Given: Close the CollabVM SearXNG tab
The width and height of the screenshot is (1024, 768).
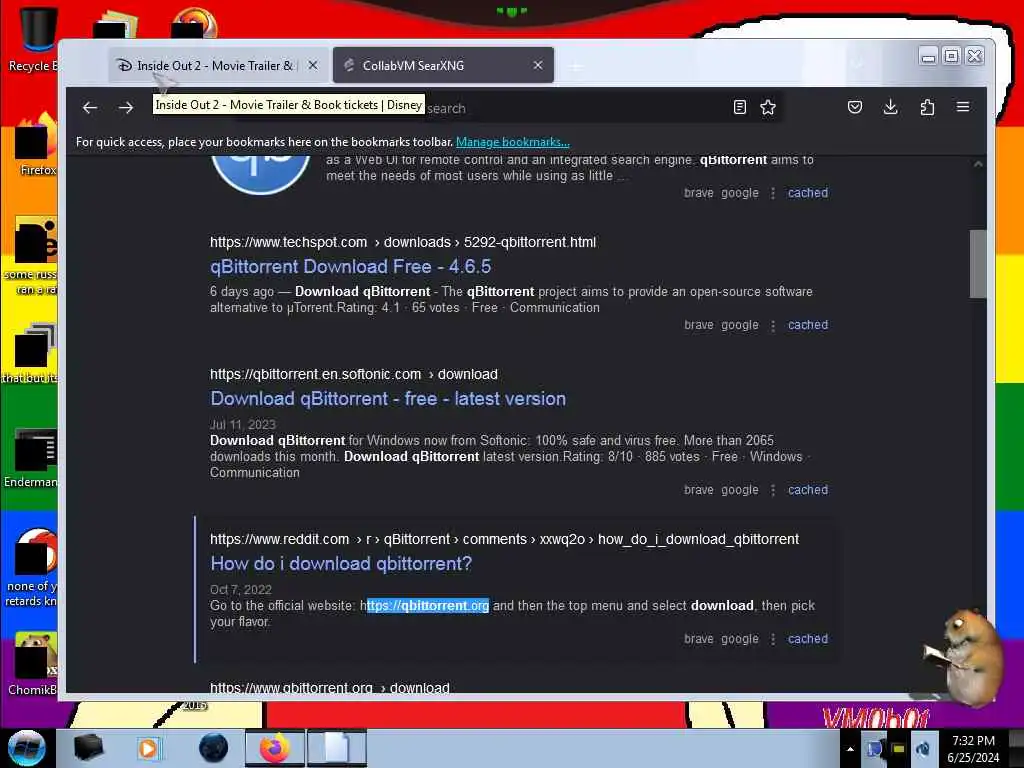Looking at the screenshot, I should tap(537, 65).
